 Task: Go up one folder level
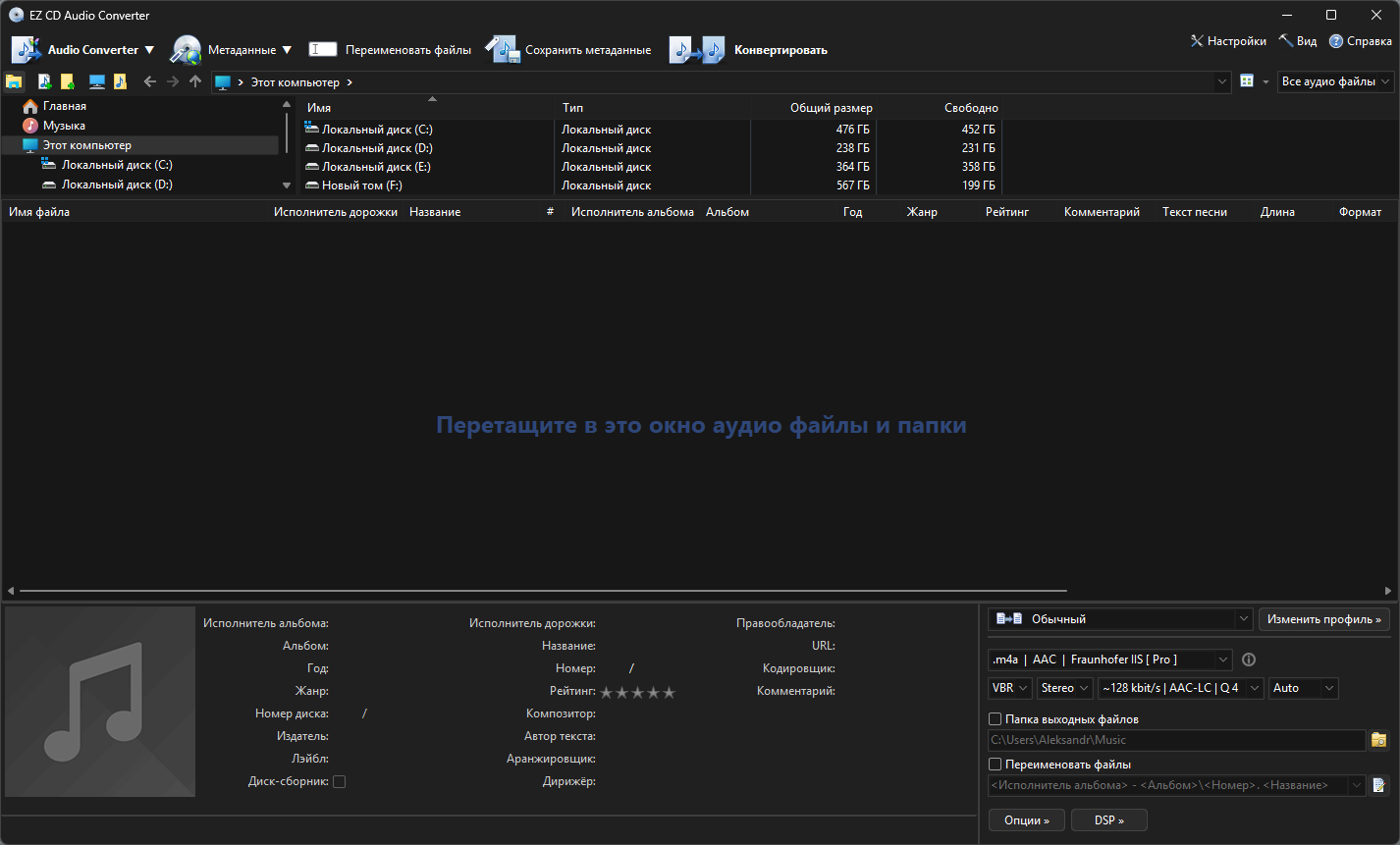tap(195, 81)
